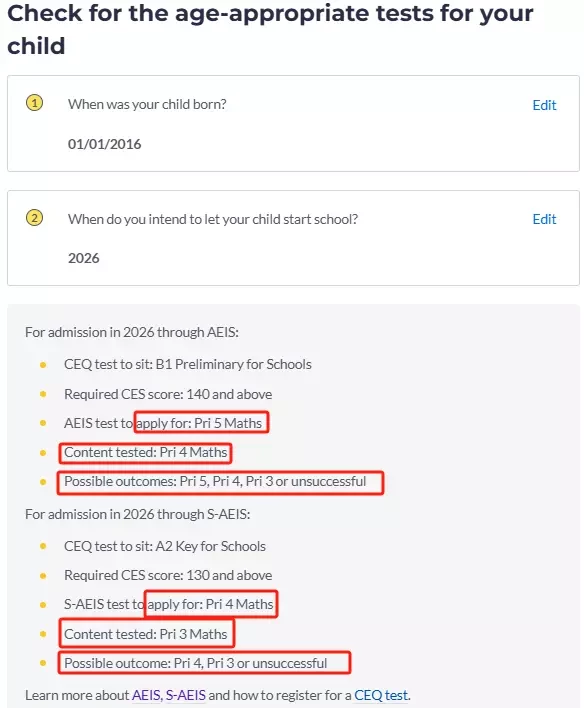The height and width of the screenshot is (708, 584).
Task: Click the 'start school' question text
Action: click(x=213, y=219)
